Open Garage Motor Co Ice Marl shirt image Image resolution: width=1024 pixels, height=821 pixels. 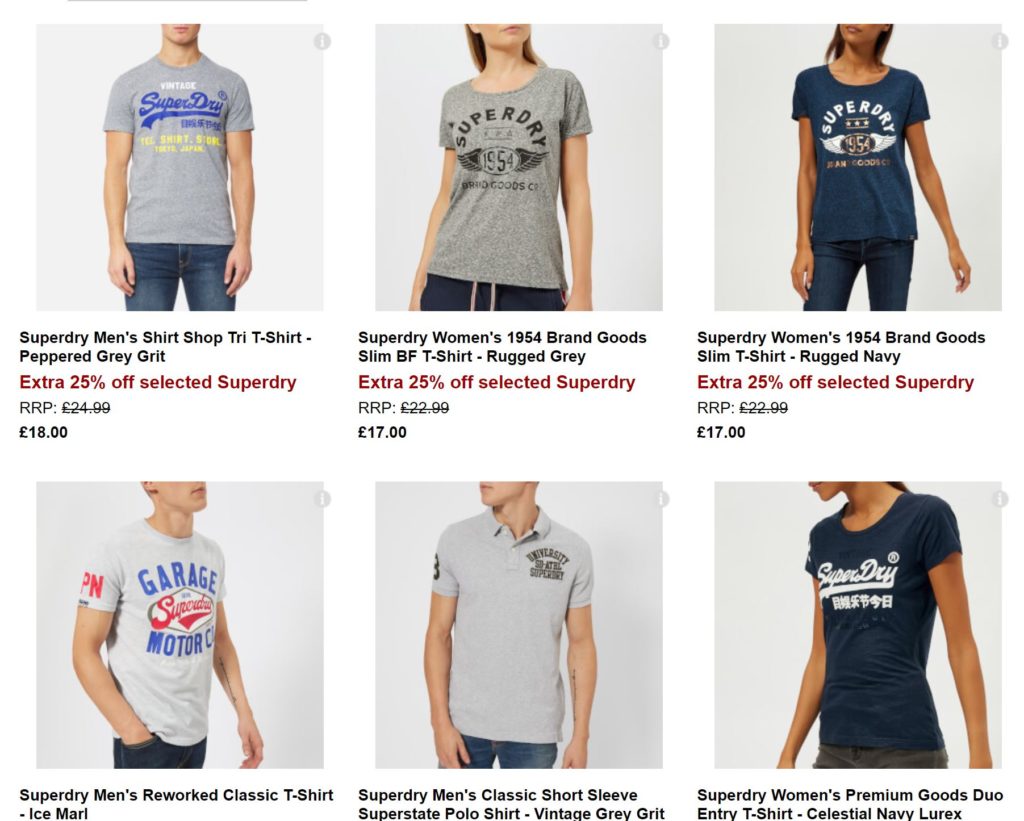point(180,625)
